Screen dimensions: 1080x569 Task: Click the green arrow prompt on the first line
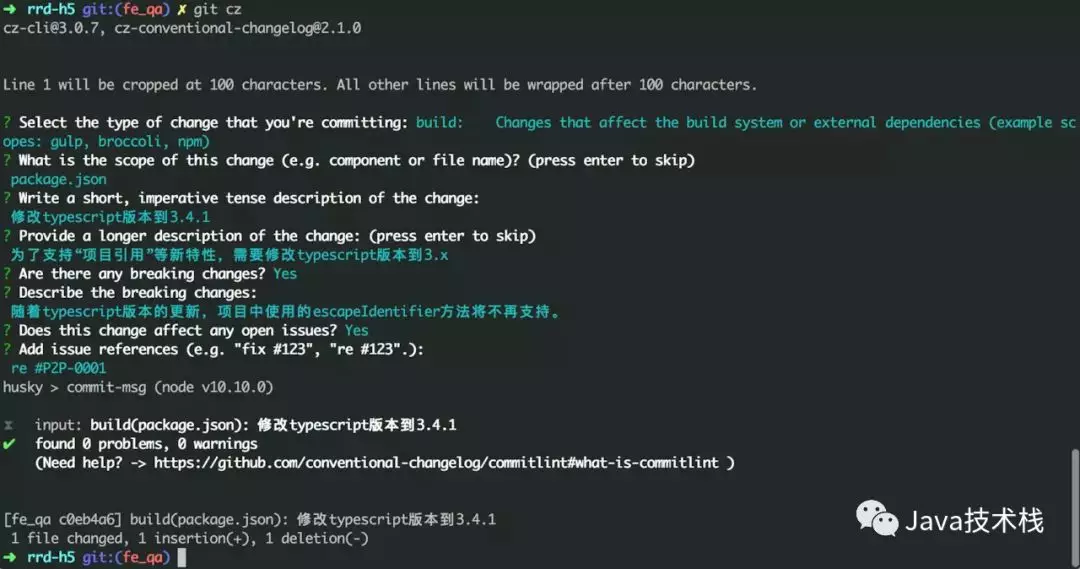click(x=9, y=9)
